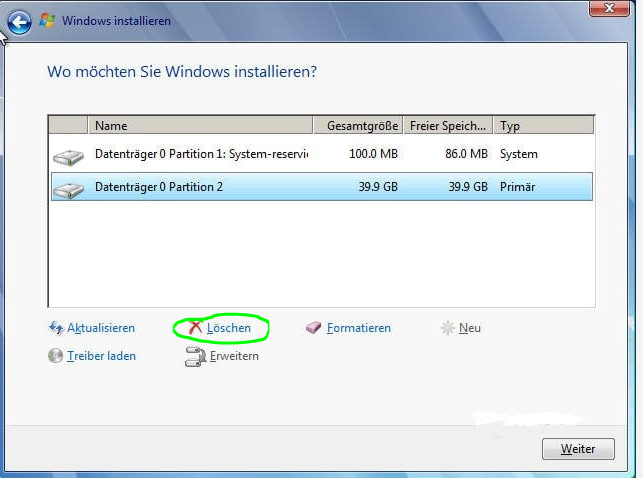This screenshot has height=478, width=643.
Task: Click the Aktualisieren refresh arrows icon
Action: (56, 328)
